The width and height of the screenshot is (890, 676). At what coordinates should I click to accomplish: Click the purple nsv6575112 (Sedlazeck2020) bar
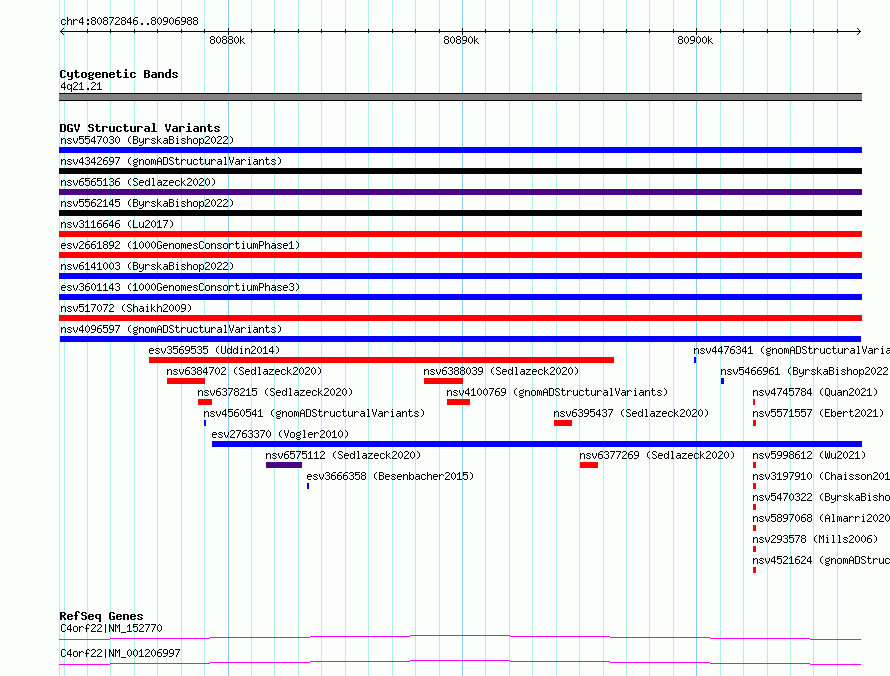coord(284,465)
